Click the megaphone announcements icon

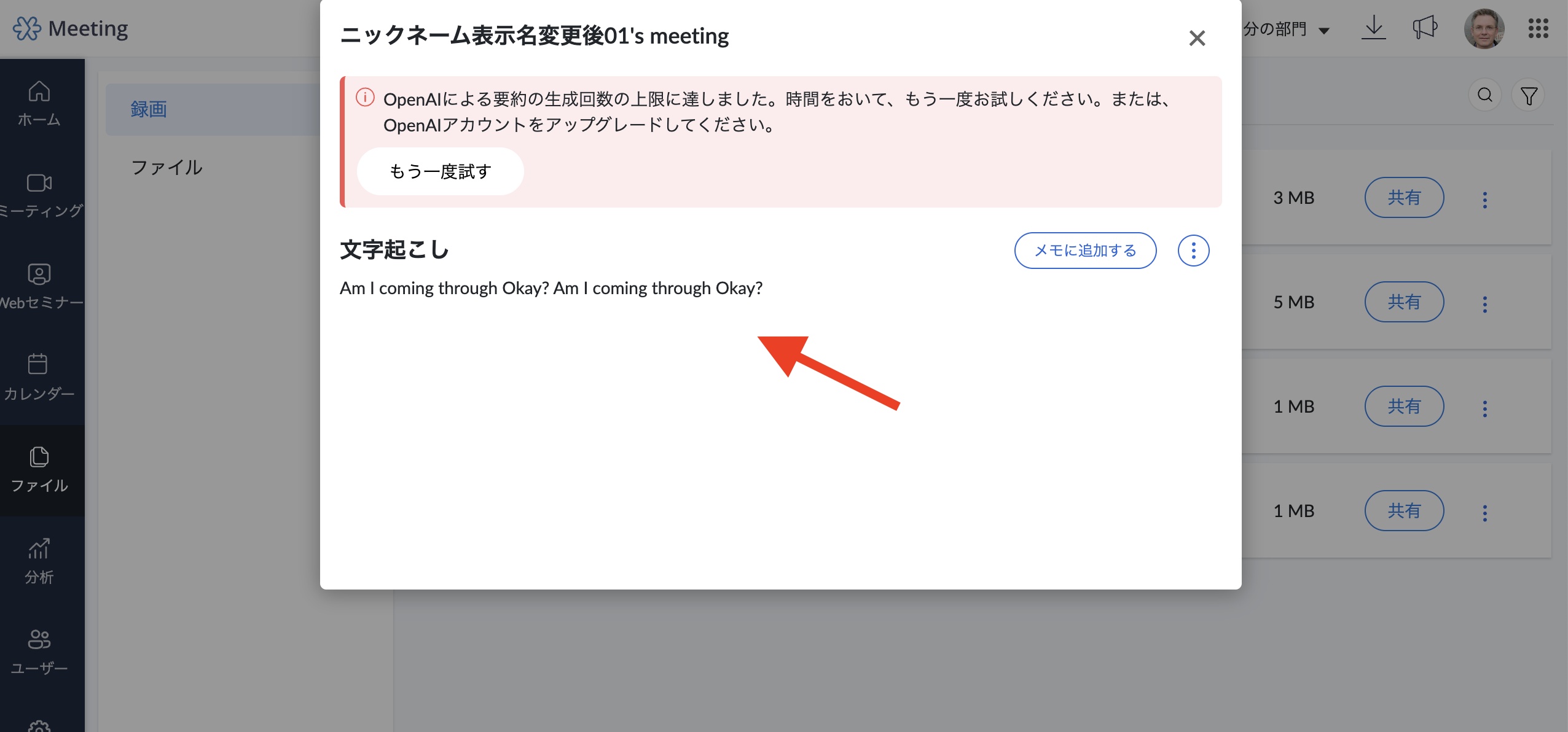click(x=1425, y=28)
